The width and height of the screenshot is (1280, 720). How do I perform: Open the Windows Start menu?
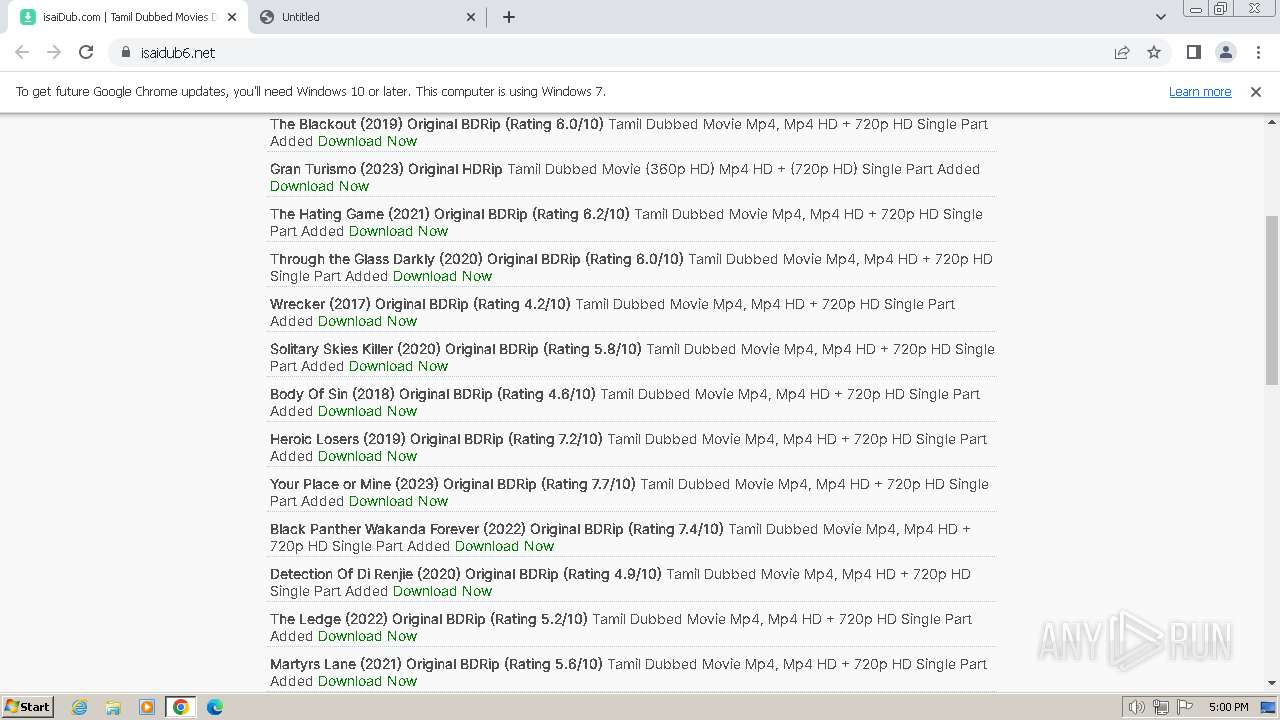tap(27, 706)
